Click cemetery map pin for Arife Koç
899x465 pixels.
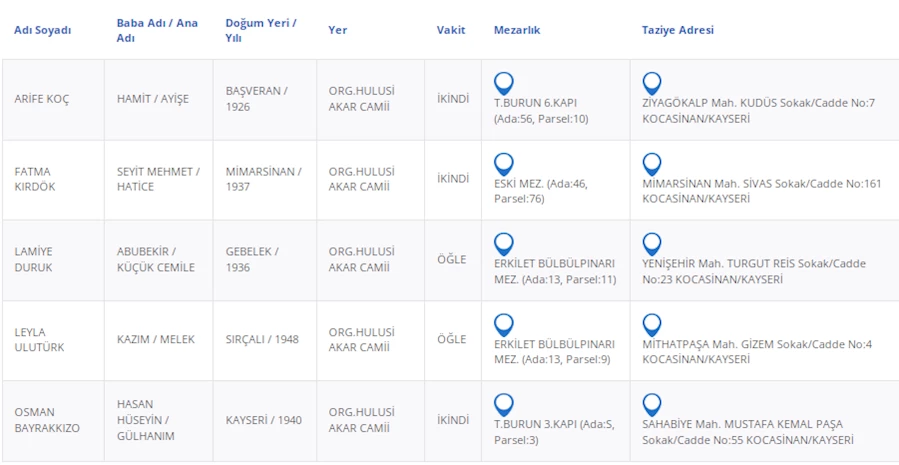(504, 83)
